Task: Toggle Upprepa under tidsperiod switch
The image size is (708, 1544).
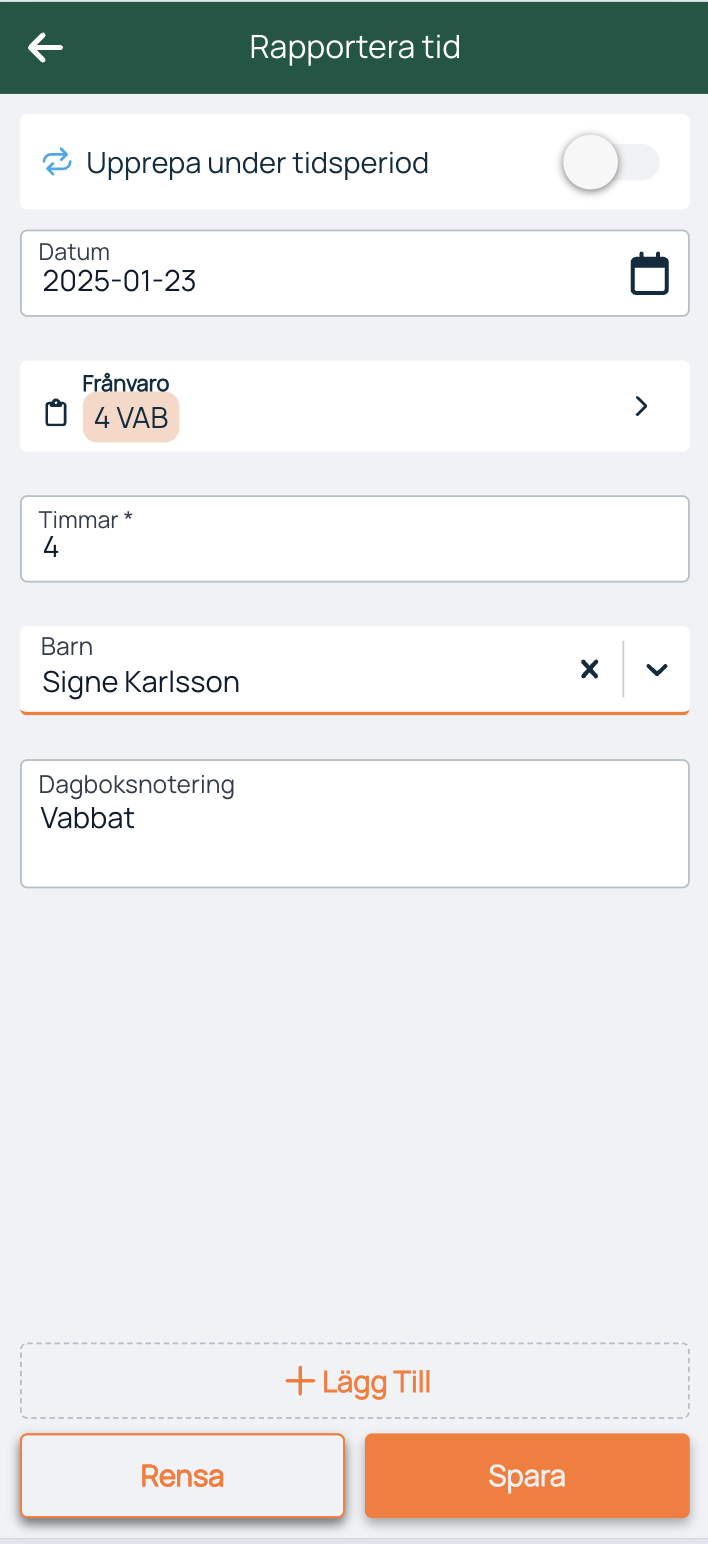Action: [x=610, y=162]
